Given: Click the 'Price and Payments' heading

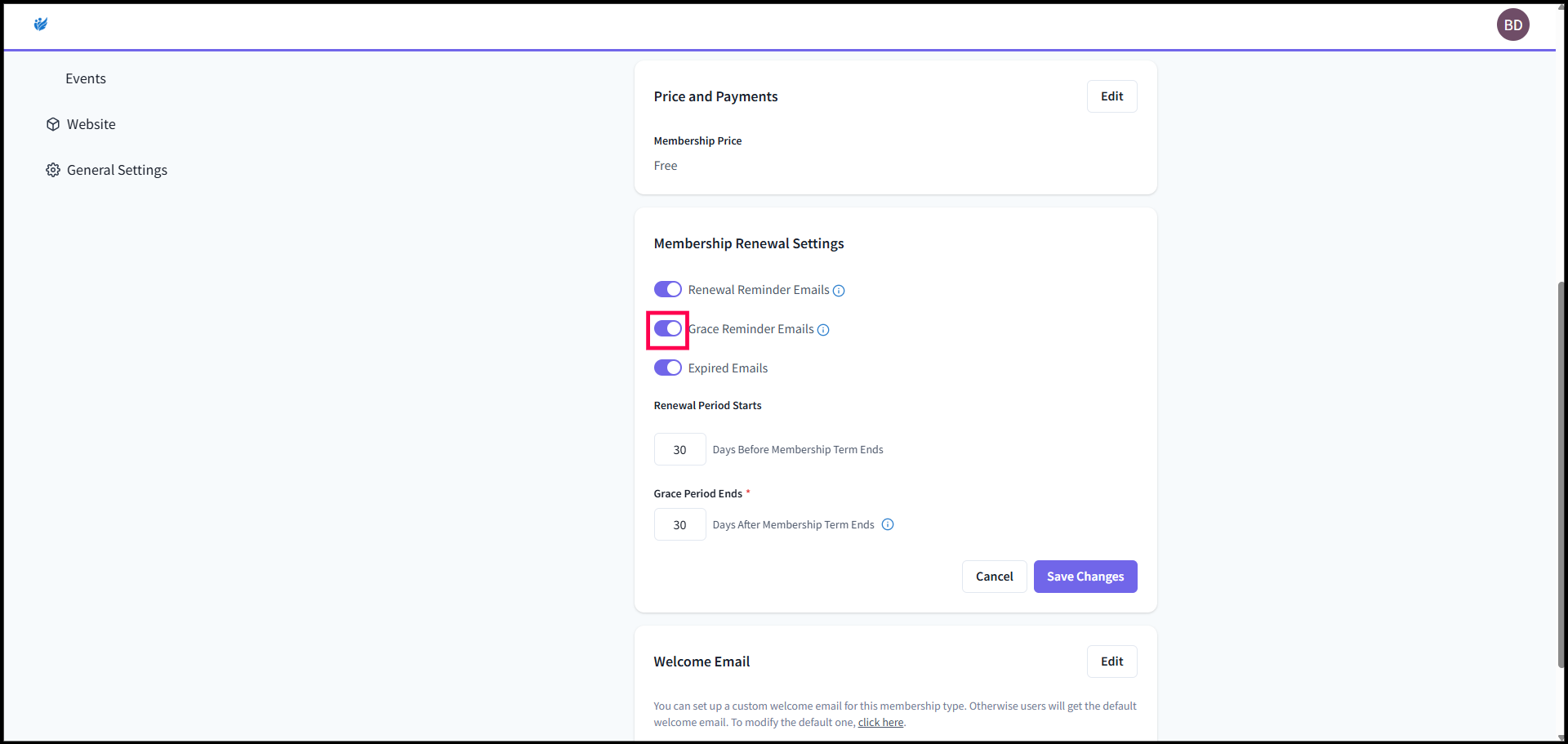Looking at the screenshot, I should pyautogui.click(x=715, y=96).
